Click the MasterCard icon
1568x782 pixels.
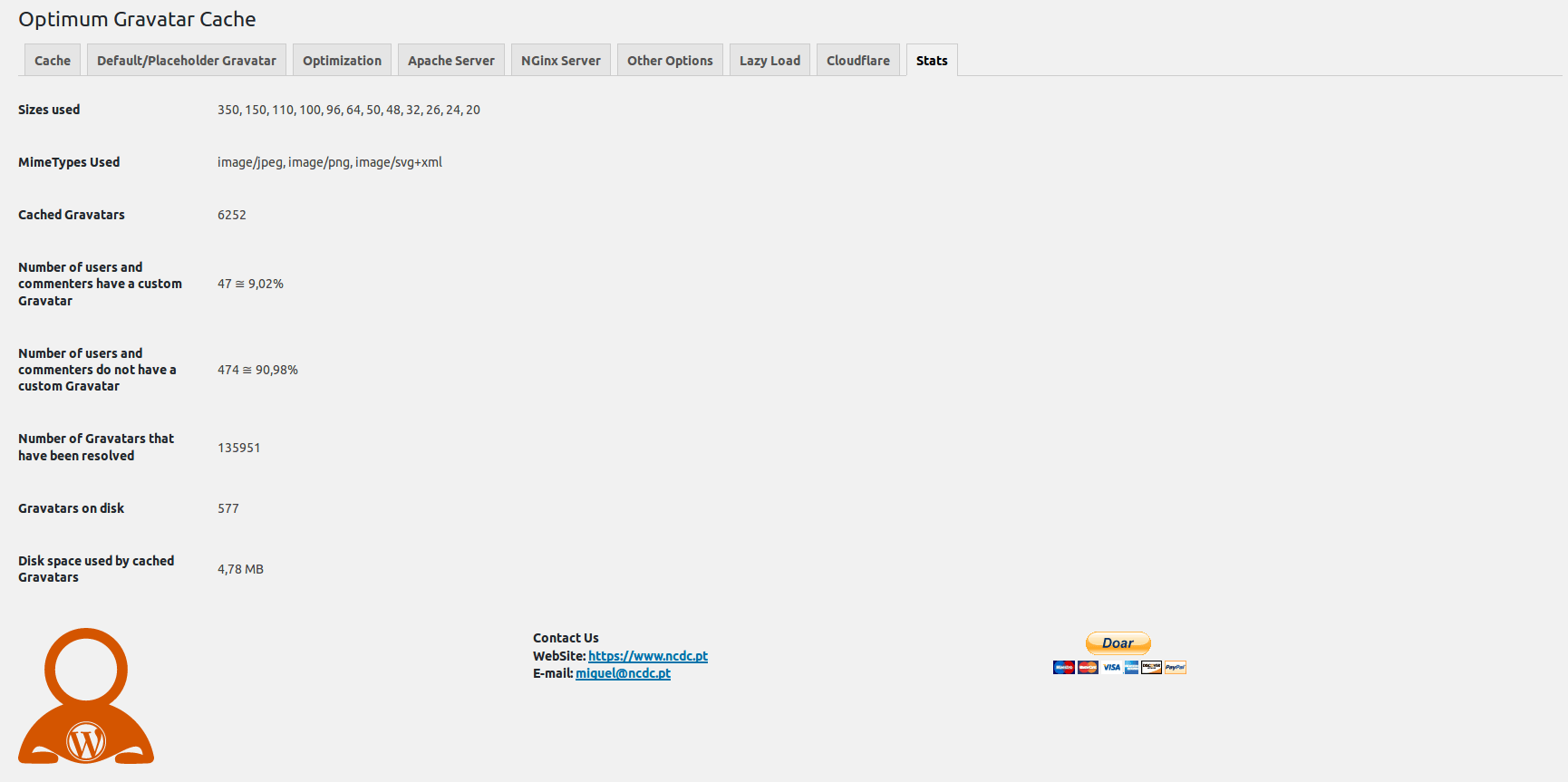(x=1088, y=668)
